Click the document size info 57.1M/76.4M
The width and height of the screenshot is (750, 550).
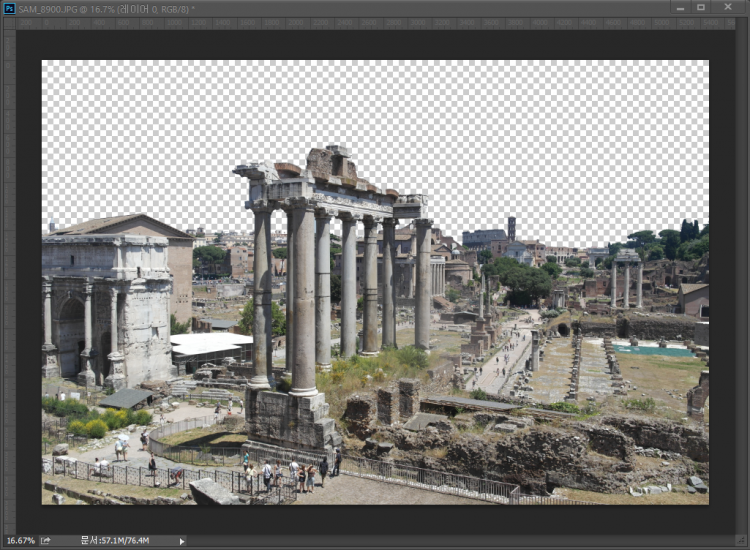point(113,541)
